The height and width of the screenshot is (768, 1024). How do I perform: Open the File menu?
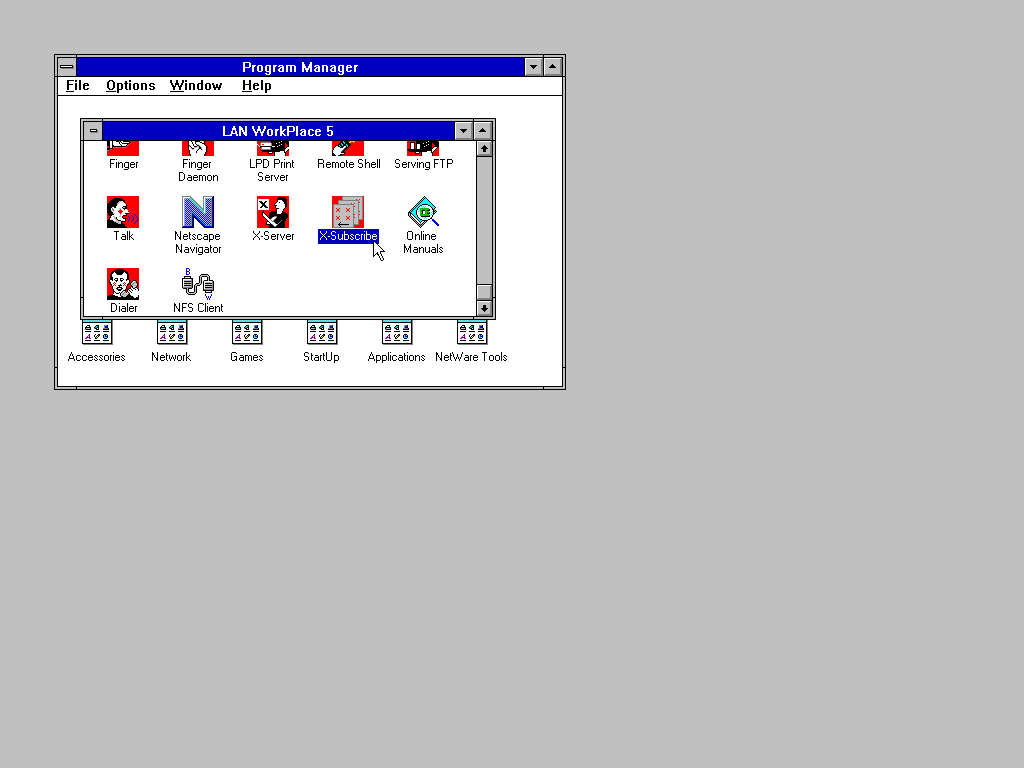[78, 86]
